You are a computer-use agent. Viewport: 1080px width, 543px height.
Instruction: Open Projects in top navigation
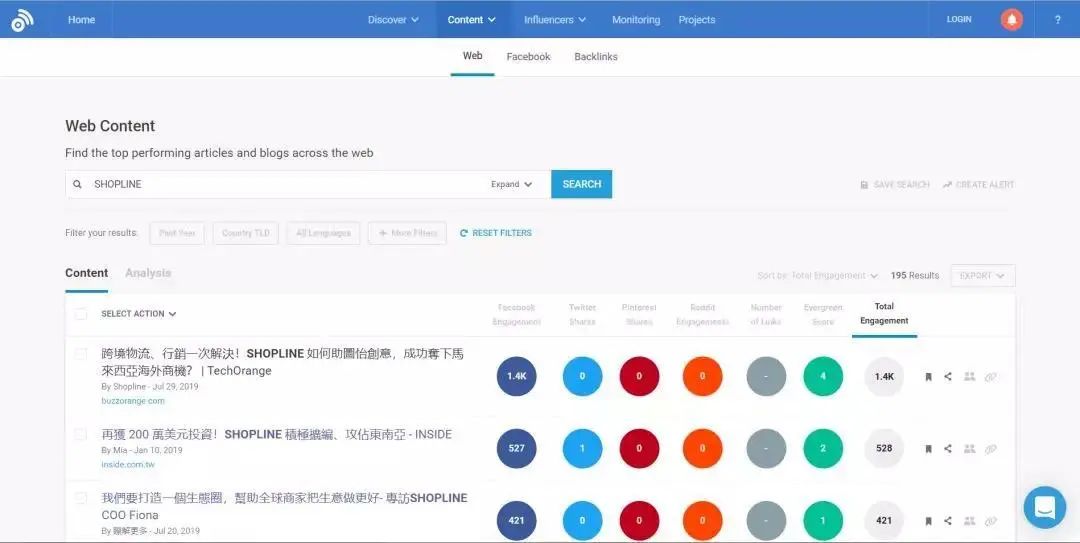click(x=696, y=19)
